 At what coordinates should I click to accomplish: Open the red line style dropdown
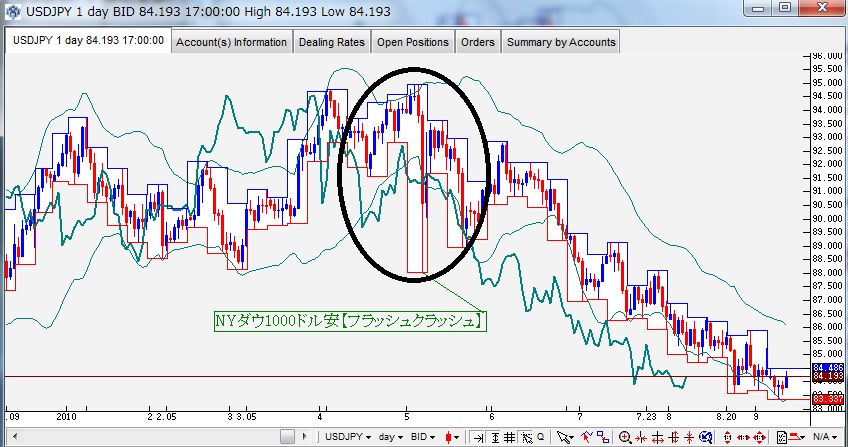(798, 437)
